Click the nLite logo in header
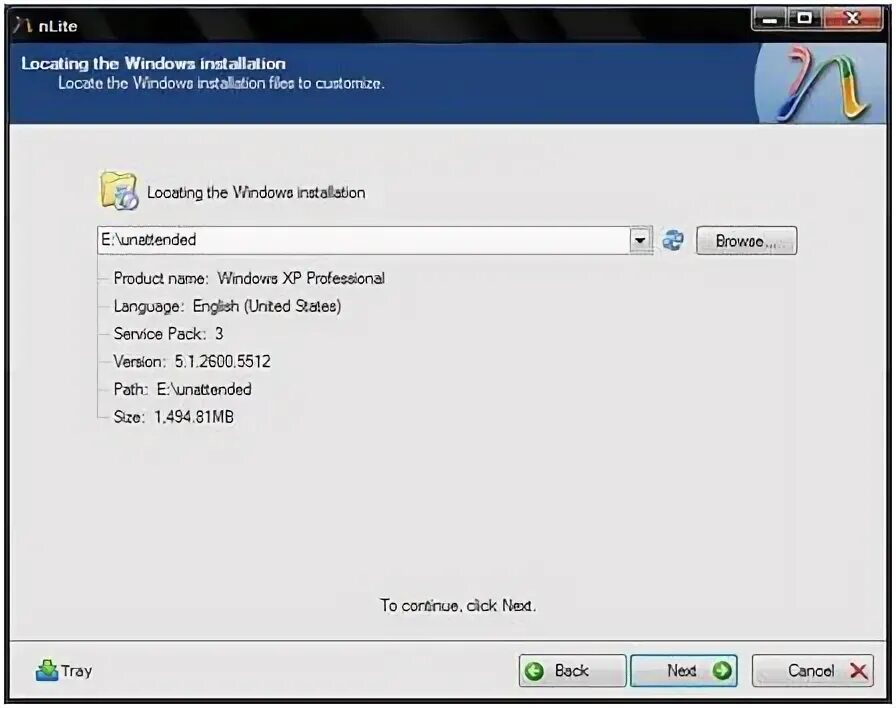 point(823,84)
